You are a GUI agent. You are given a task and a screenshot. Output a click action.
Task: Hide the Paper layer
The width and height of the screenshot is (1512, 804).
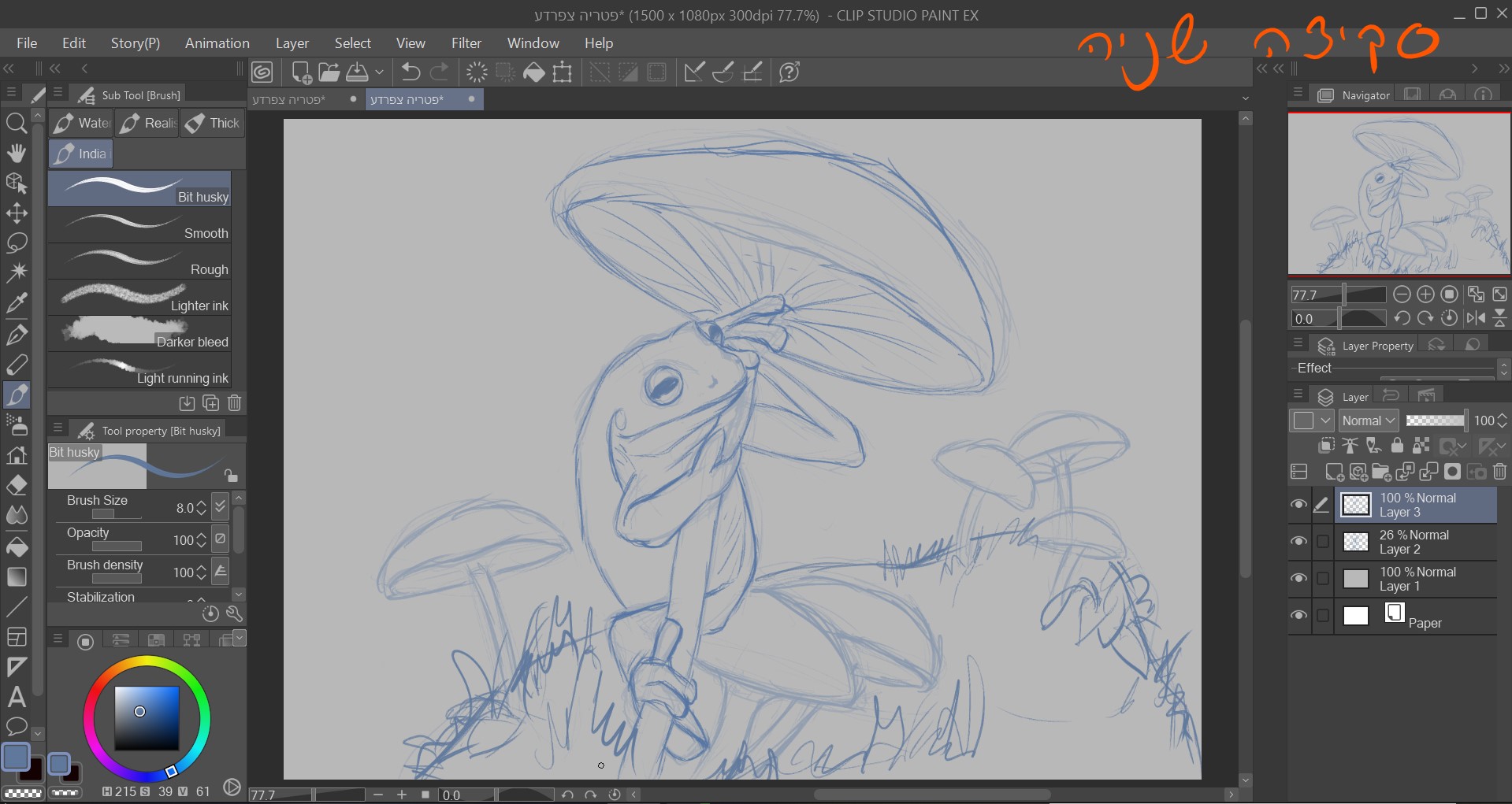pos(1298,616)
